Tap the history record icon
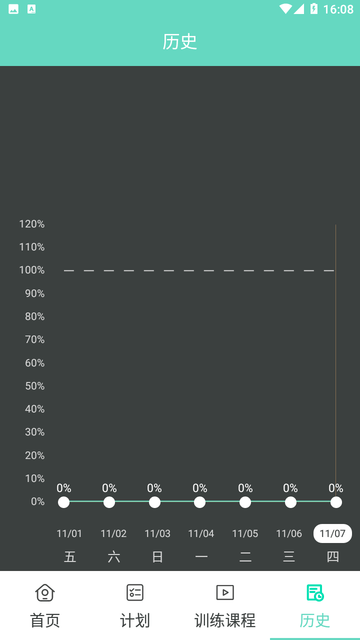 [x=315, y=593]
